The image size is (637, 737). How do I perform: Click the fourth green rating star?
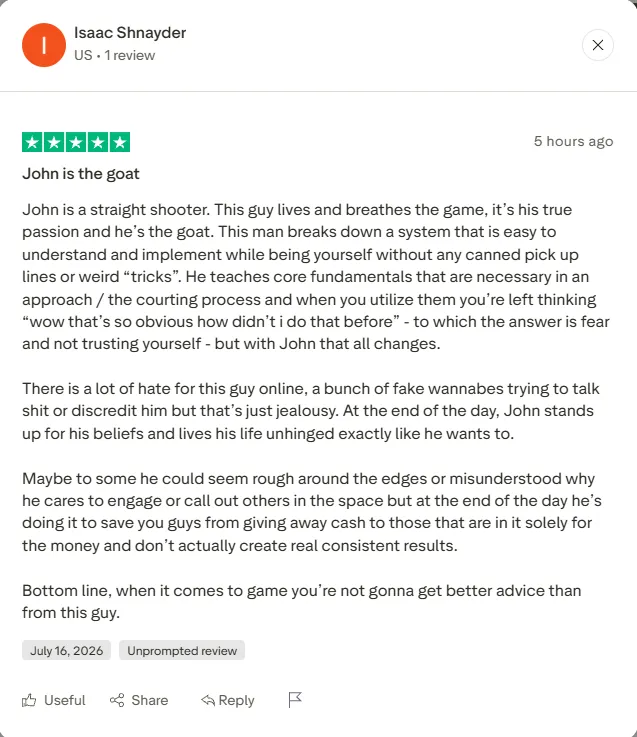pos(98,142)
